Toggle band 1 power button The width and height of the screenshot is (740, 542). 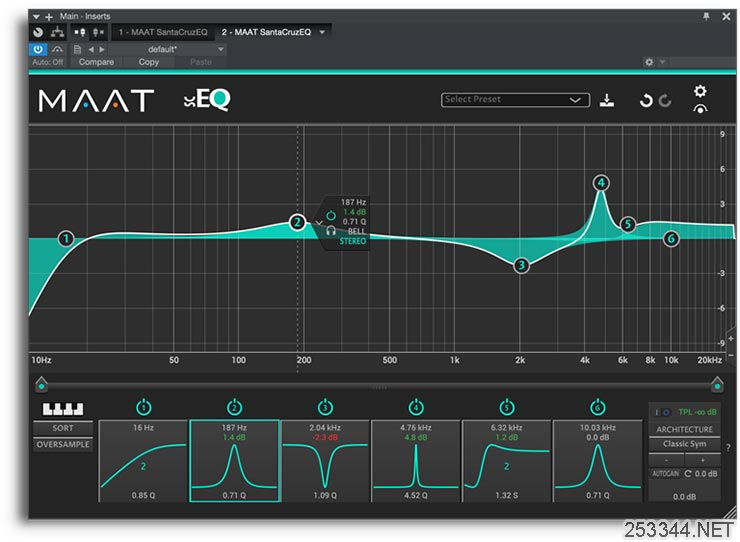point(143,407)
